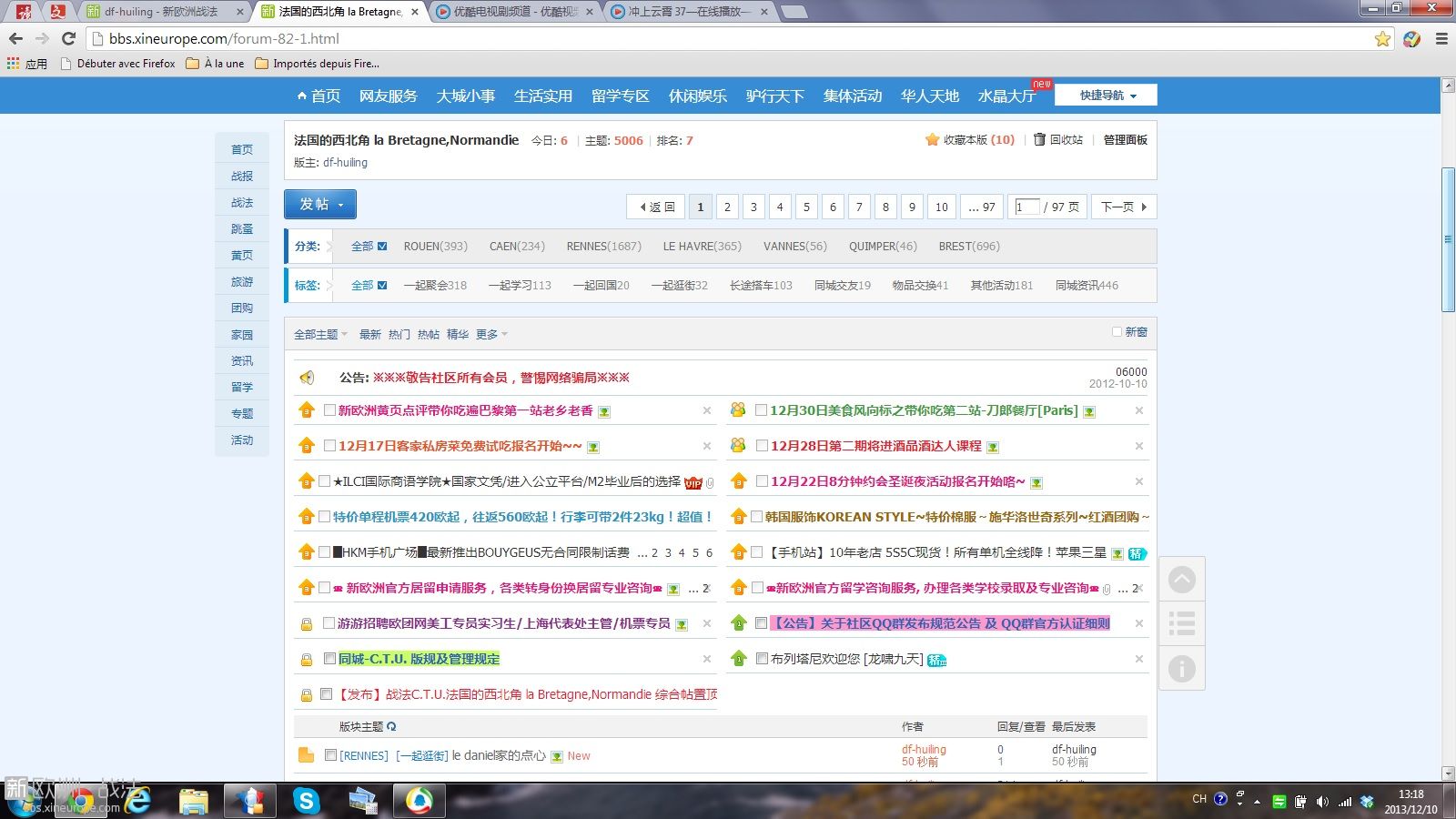Image resolution: width=1456 pixels, height=819 pixels.
Task: Open the À la une bookmarks folder
Action: 215,64
